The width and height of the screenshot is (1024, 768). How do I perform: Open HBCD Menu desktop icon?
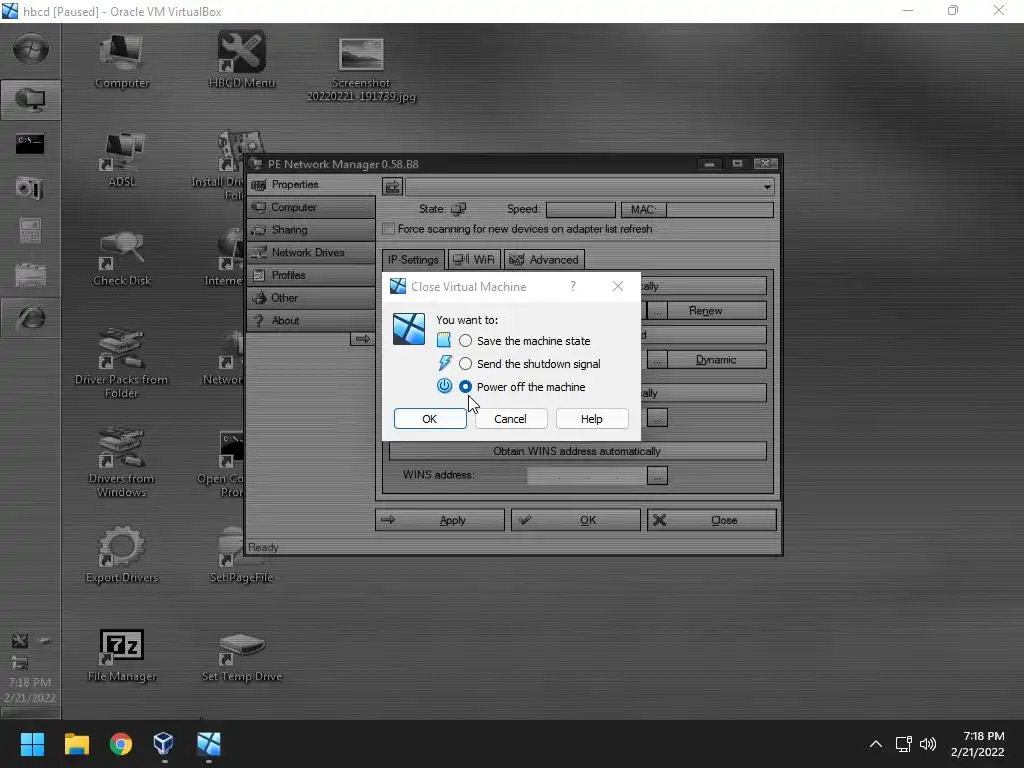242,61
